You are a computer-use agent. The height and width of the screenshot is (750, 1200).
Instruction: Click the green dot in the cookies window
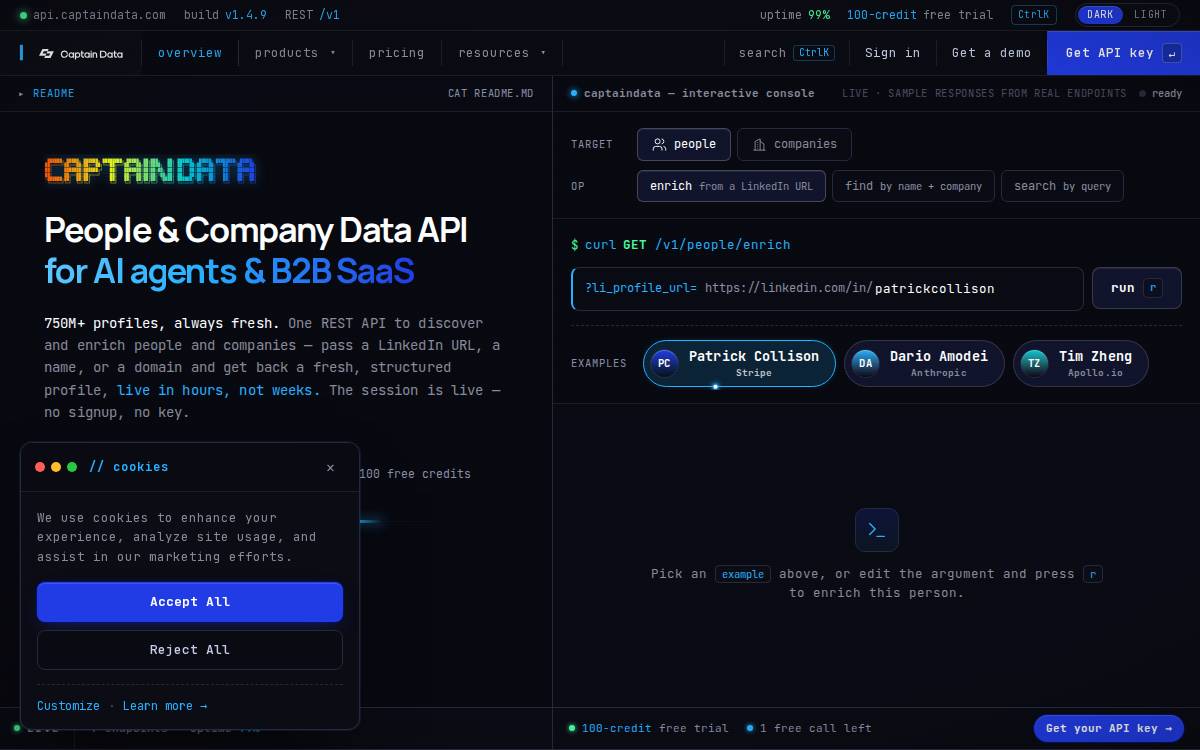coord(72,467)
